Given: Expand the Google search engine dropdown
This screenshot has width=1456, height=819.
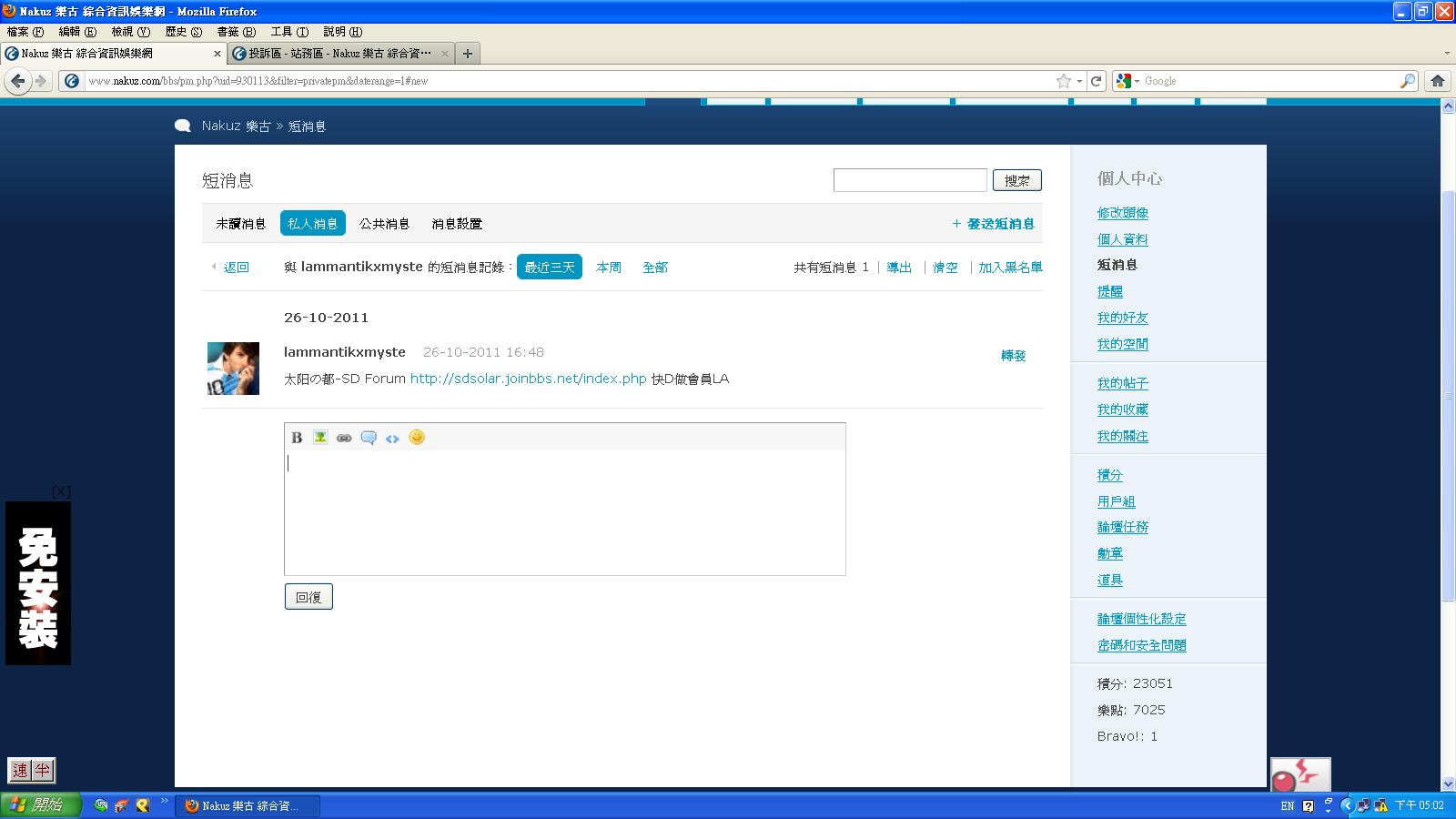Looking at the screenshot, I should 1127,81.
